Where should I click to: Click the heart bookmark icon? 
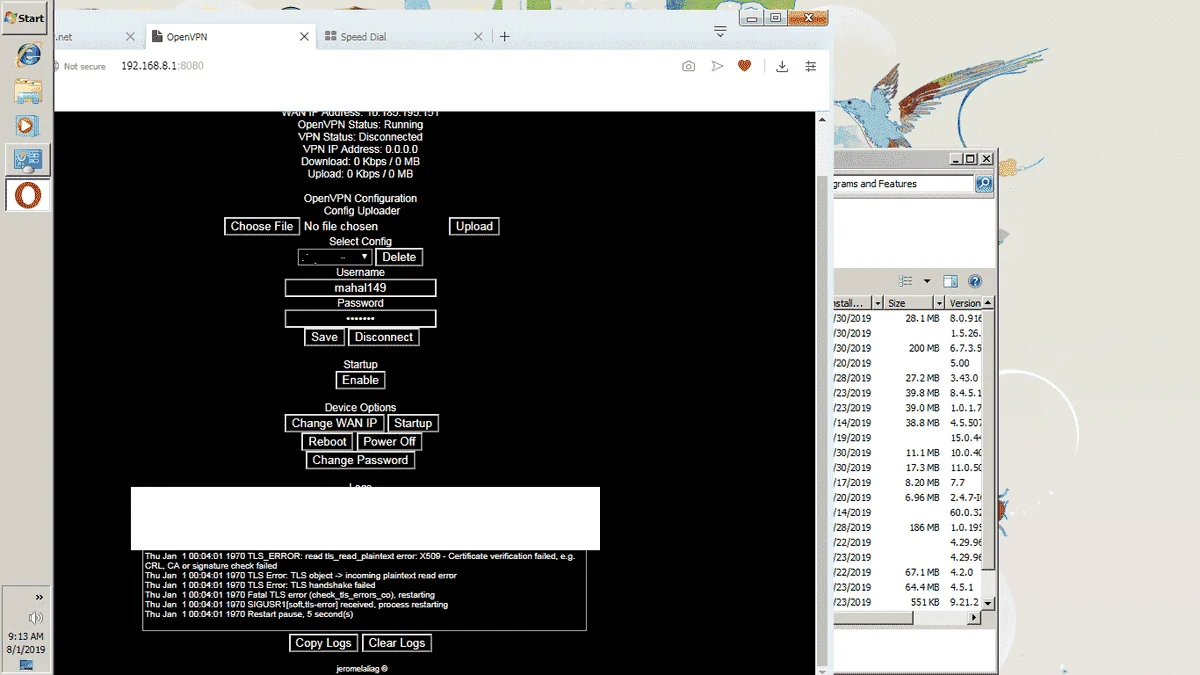tap(744, 66)
